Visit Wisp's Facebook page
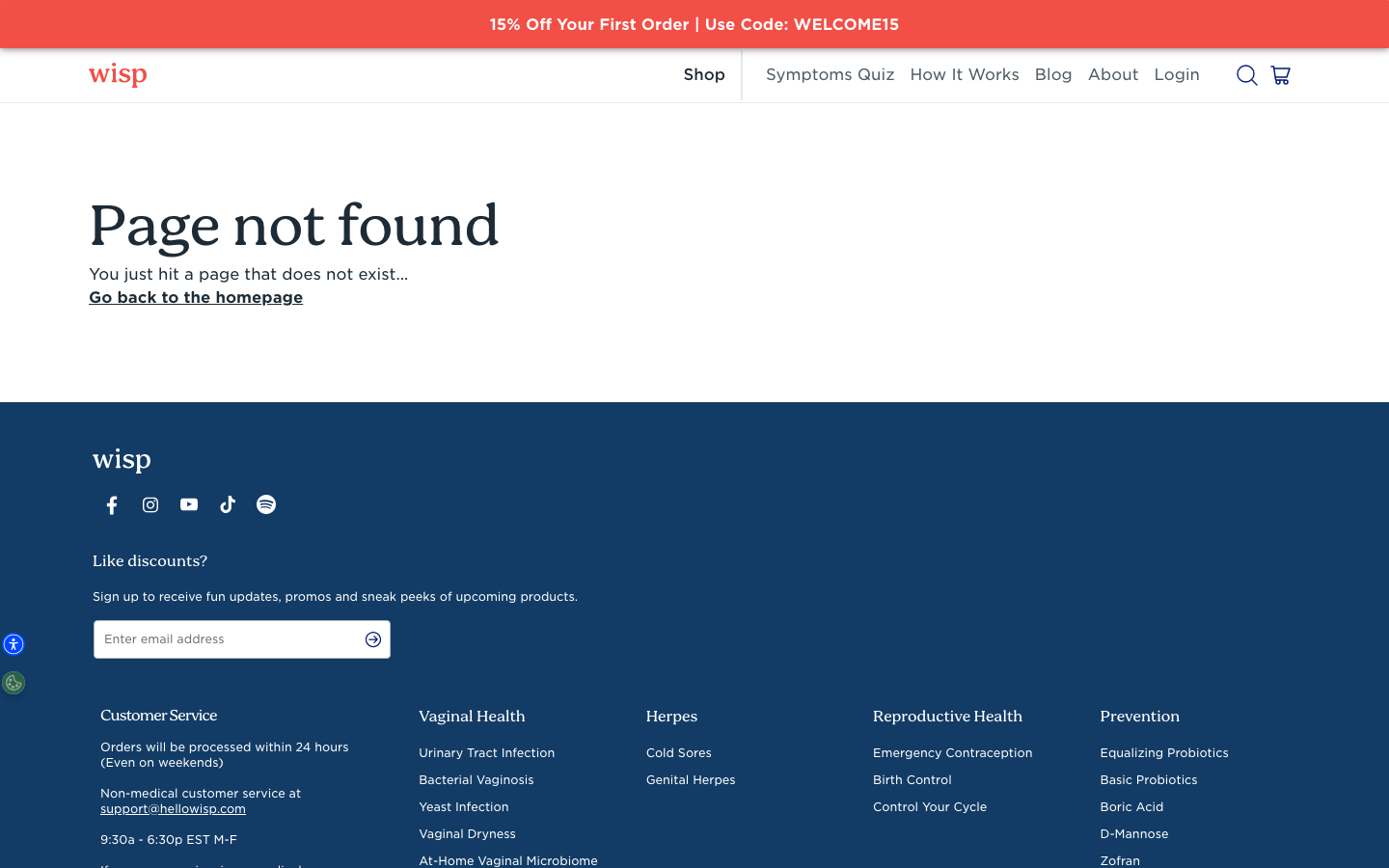The height and width of the screenshot is (868, 1389). point(112,505)
